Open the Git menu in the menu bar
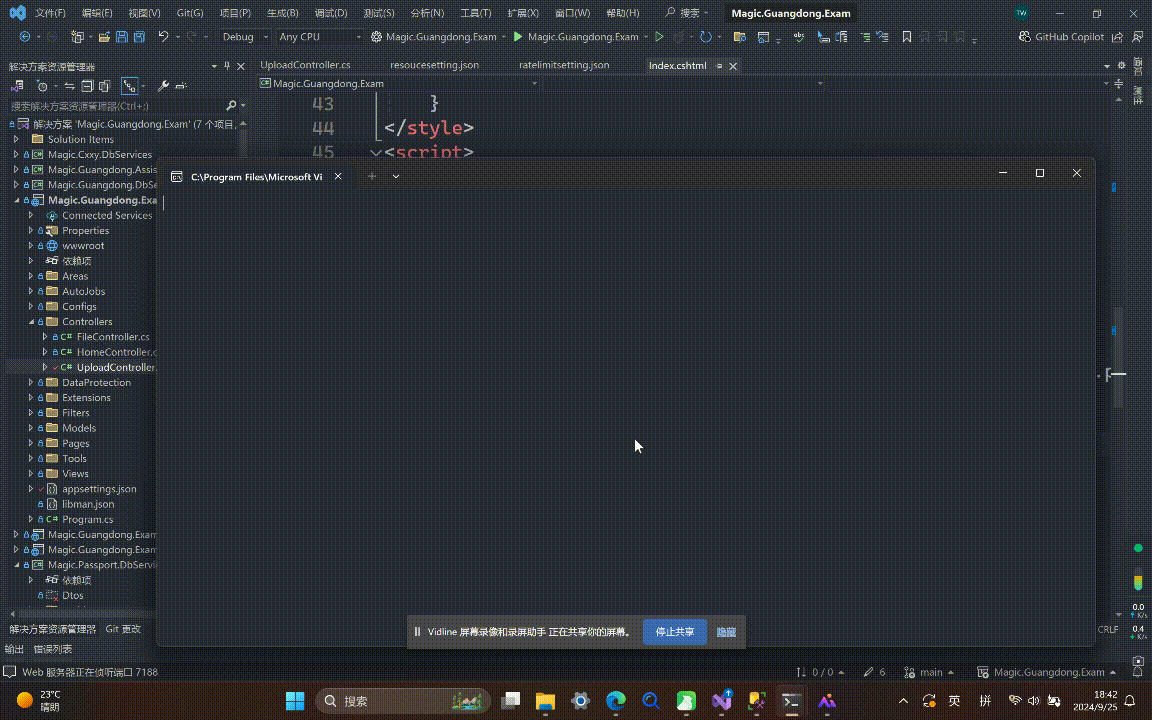 (x=189, y=13)
